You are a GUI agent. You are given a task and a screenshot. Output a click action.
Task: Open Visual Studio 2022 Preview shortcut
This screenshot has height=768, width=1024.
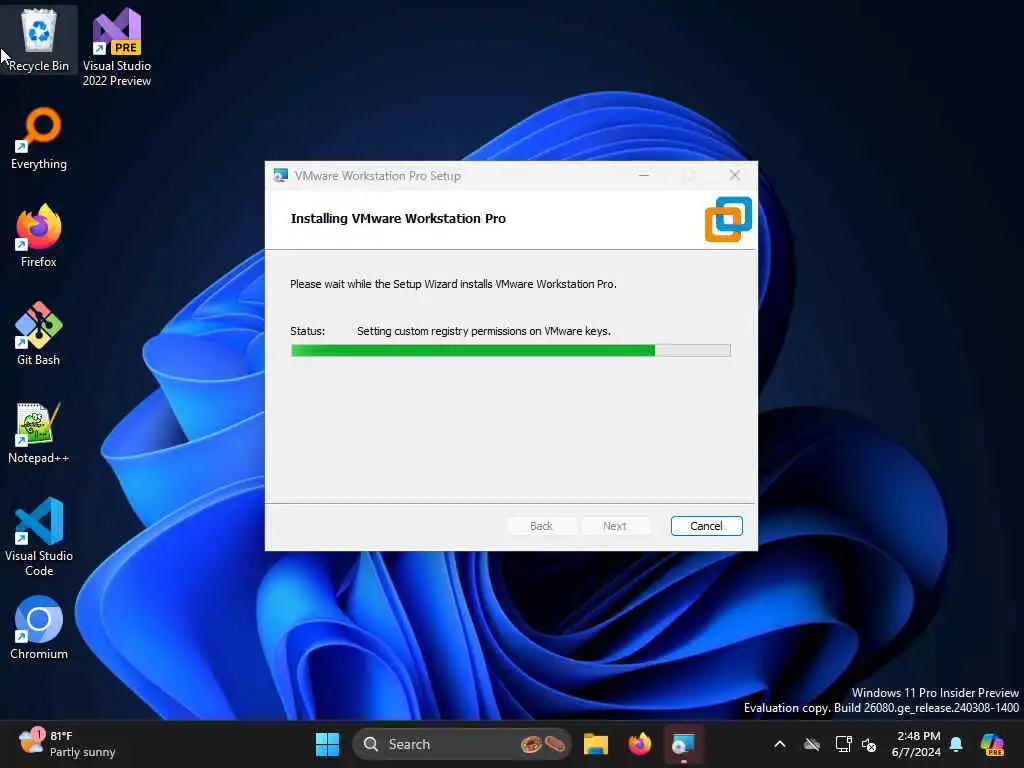(x=117, y=47)
